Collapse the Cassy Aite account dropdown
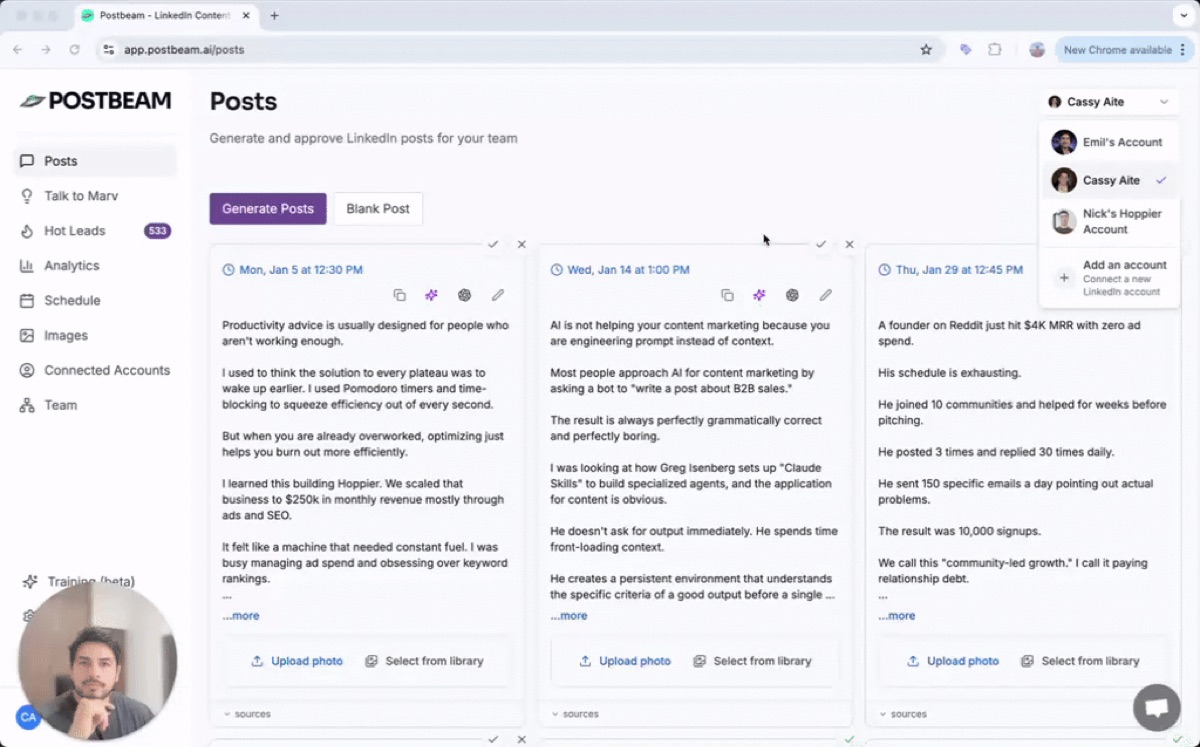 (1109, 102)
